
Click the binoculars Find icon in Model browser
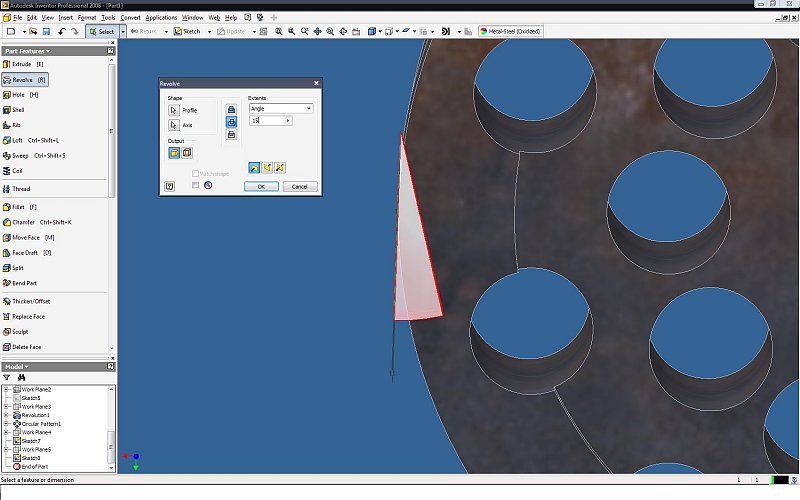[x=20, y=377]
